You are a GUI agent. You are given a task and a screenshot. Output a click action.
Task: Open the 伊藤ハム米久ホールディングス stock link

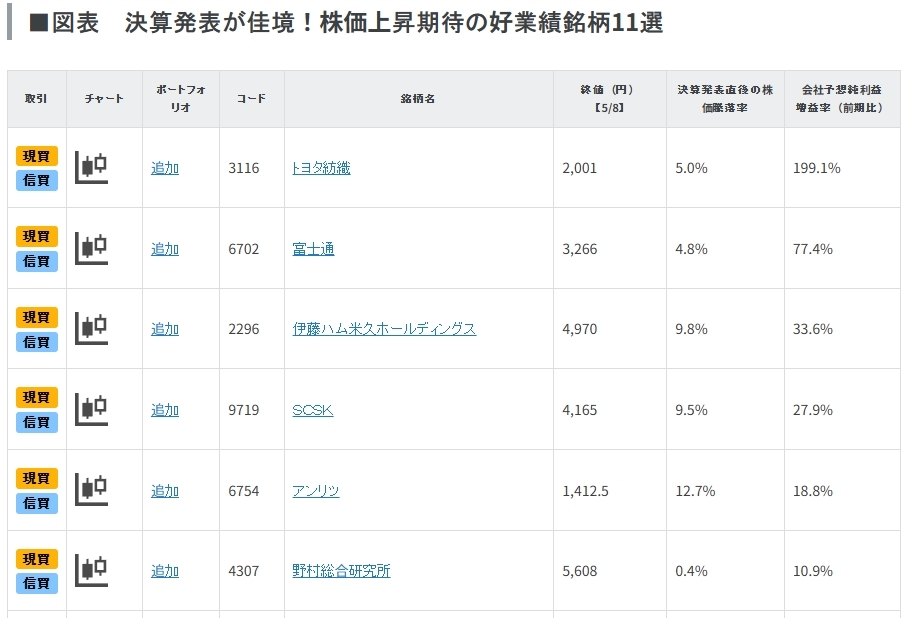pos(384,329)
